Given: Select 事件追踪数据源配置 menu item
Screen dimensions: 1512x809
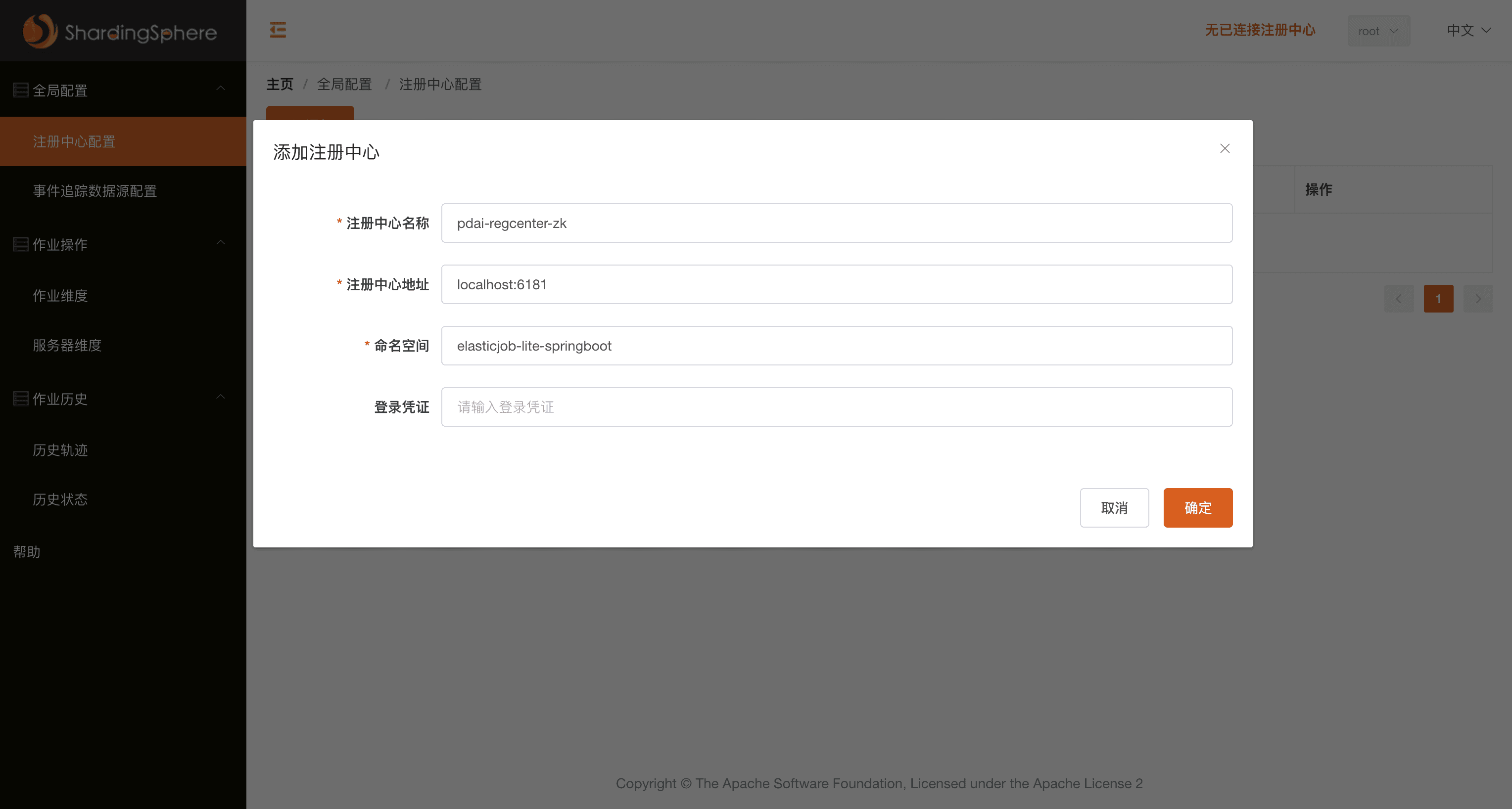Looking at the screenshot, I should point(95,191).
